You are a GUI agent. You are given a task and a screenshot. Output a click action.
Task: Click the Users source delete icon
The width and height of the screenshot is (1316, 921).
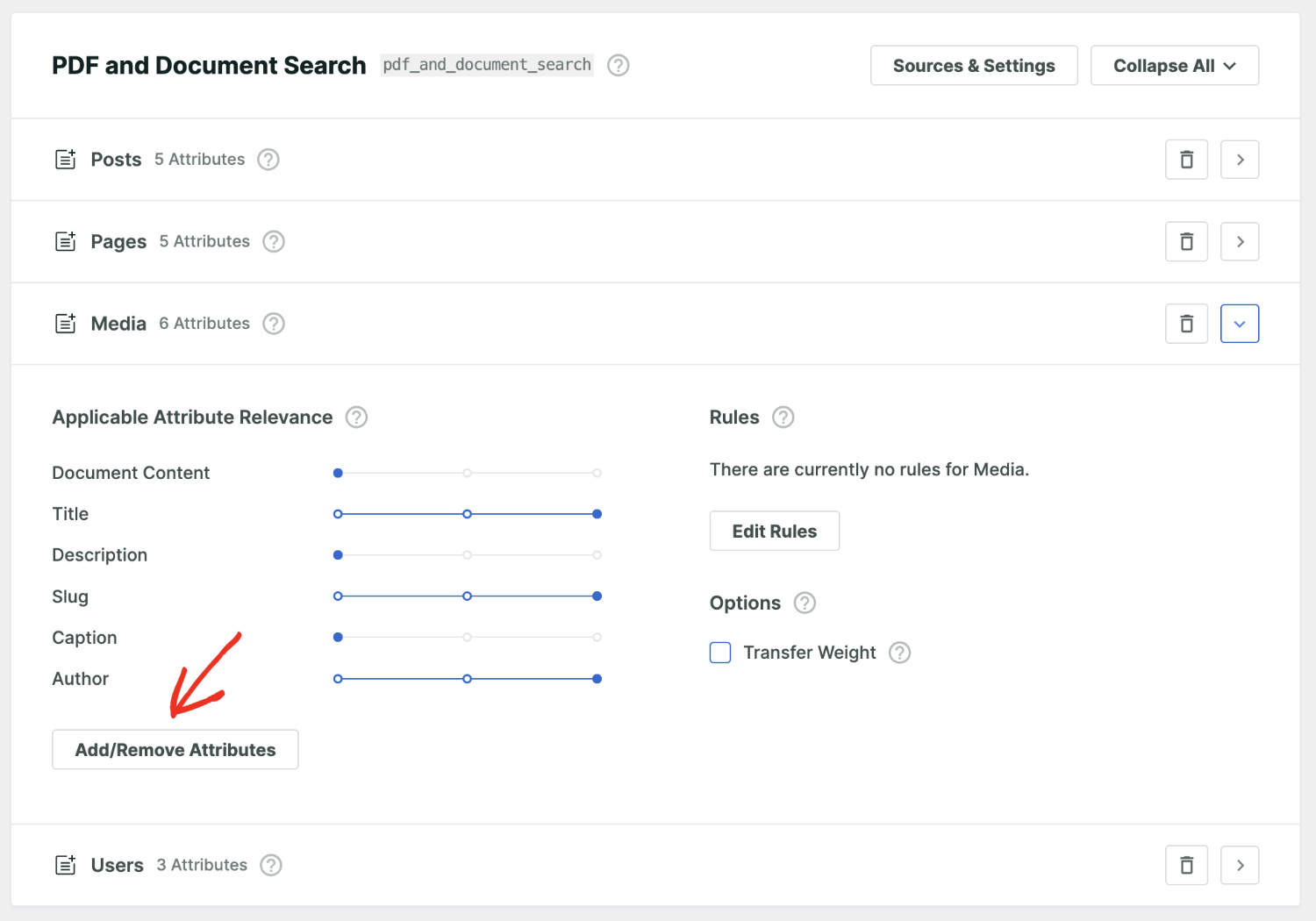point(1186,865)
